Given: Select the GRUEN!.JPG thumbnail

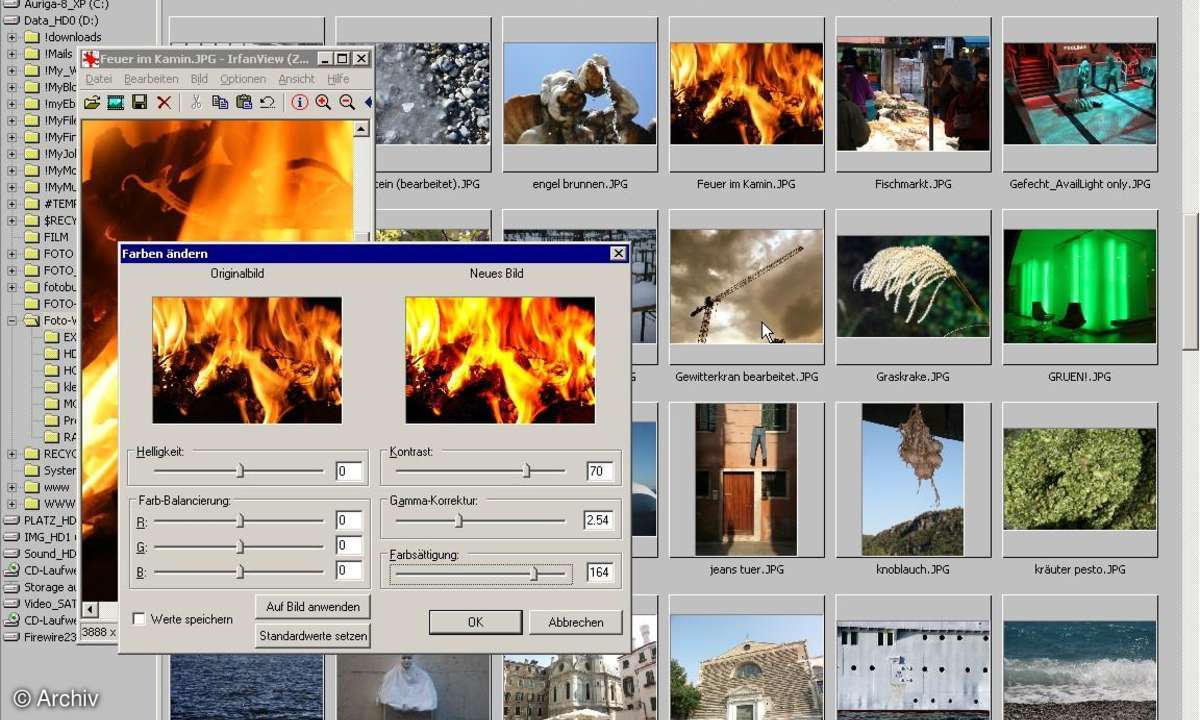Looking at the screenshot, I should pos(1080,287).
